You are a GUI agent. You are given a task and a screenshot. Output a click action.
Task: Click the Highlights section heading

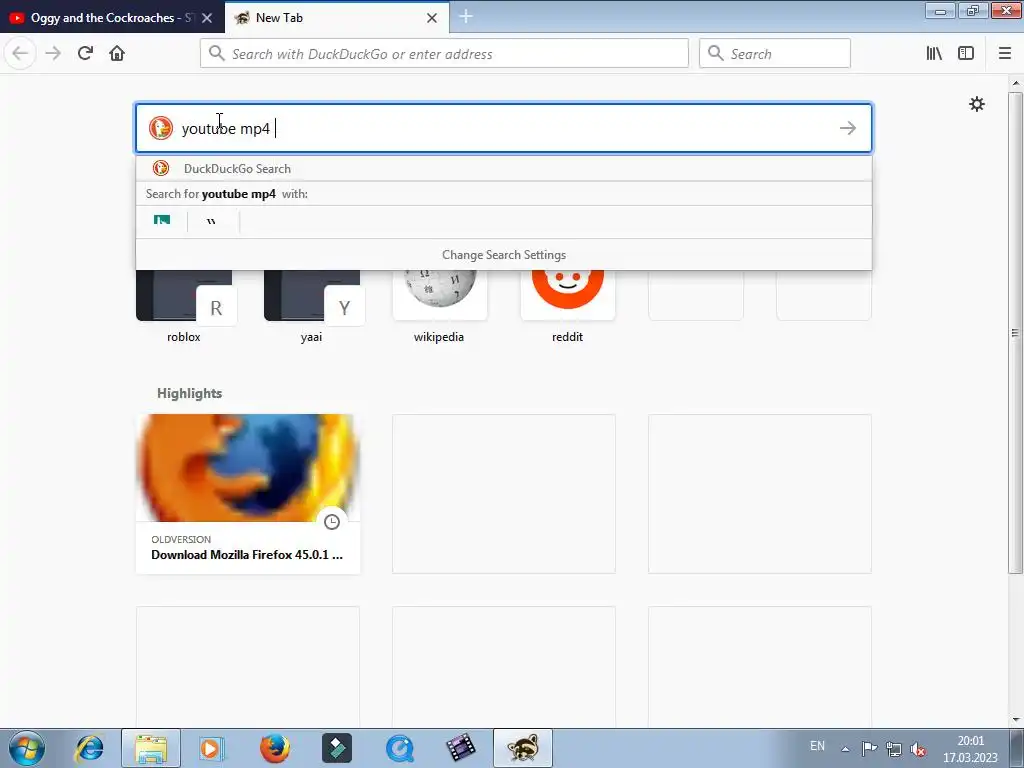pyautogui.click(x=189, y=393)
